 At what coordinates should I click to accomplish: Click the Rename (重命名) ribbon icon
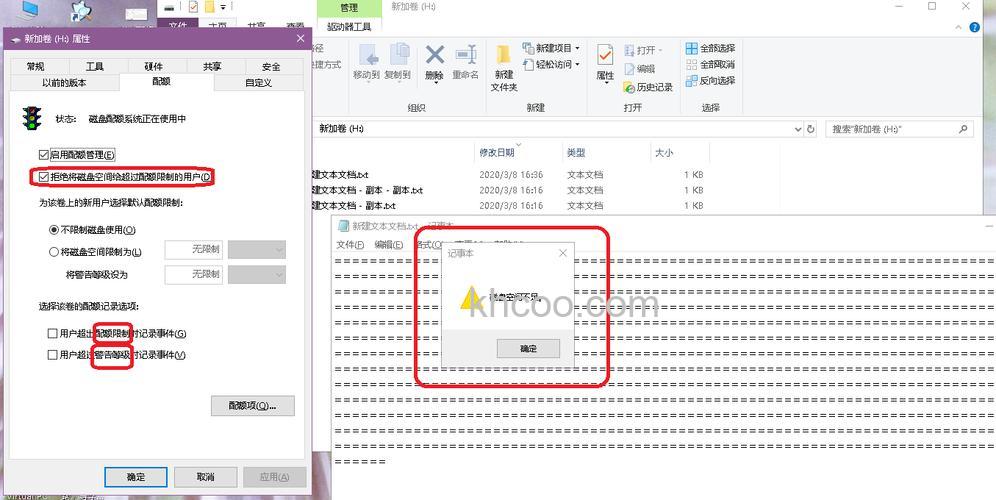pyautogui.click(x=466, y=55)
